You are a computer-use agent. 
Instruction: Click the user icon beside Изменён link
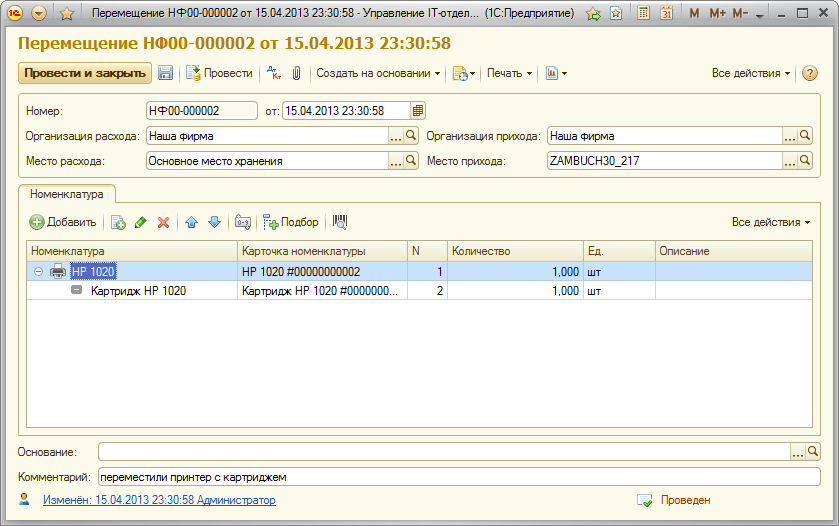(24, 499)
